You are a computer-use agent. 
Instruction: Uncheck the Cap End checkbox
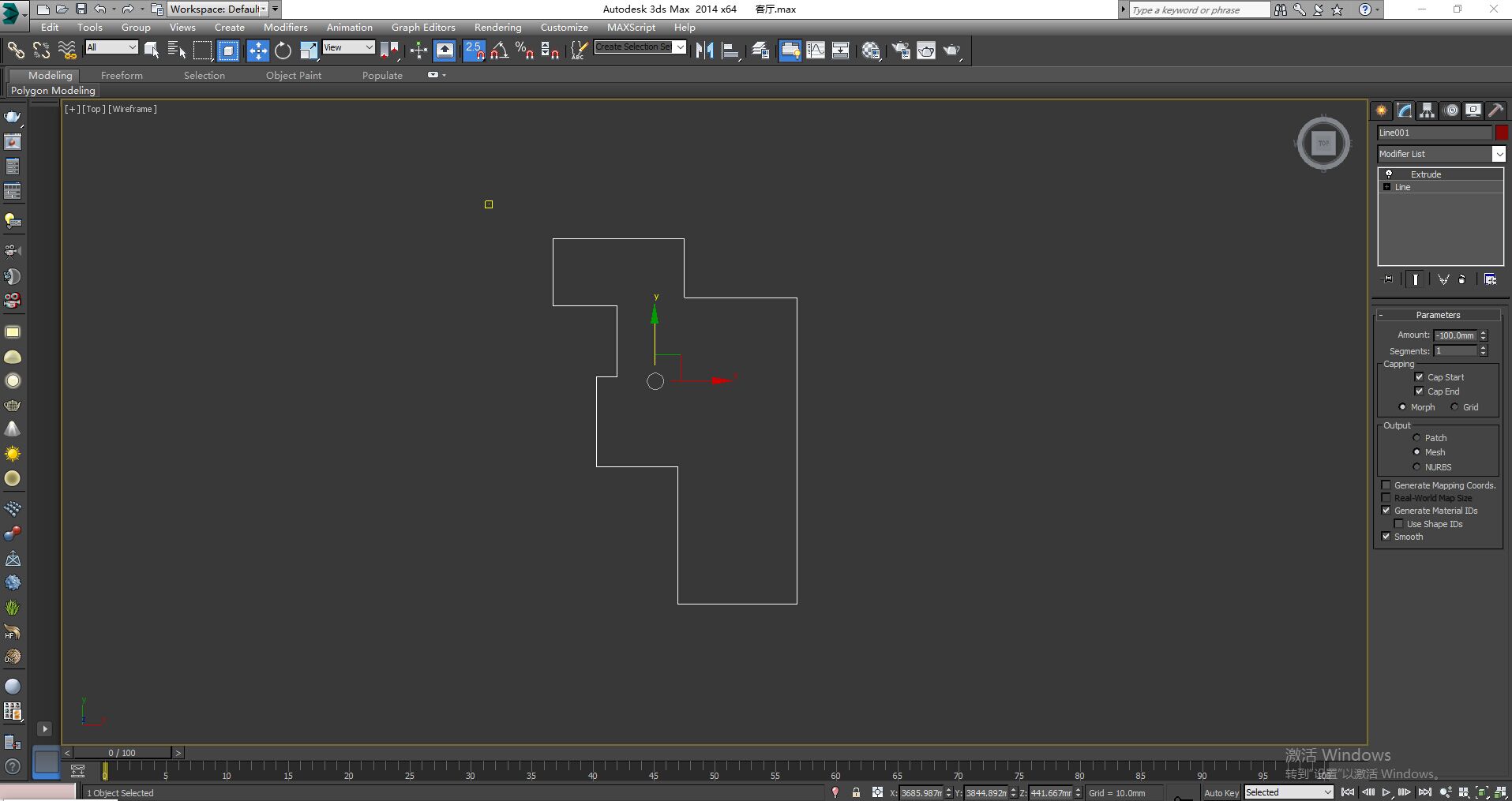pos(1419,391)
